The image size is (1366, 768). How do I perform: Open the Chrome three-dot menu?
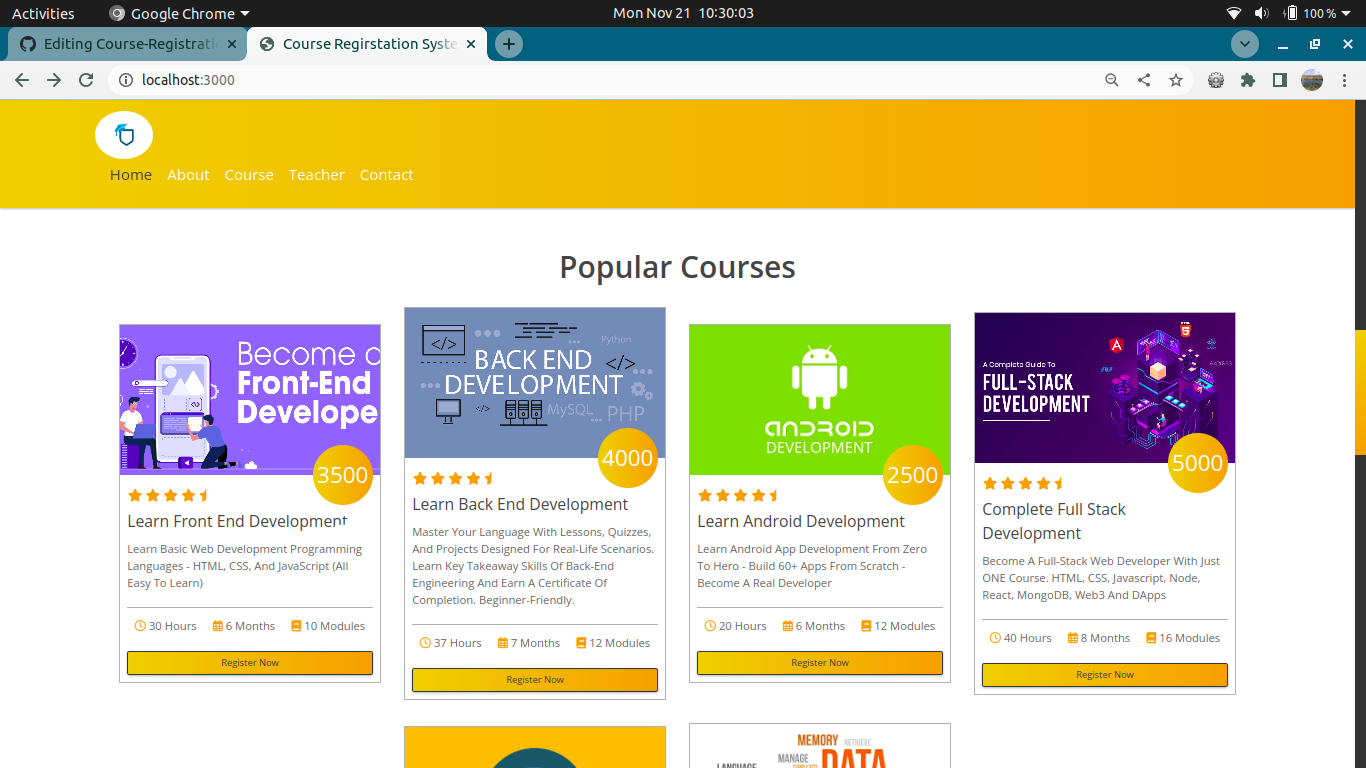click(x=1345, y=79)
